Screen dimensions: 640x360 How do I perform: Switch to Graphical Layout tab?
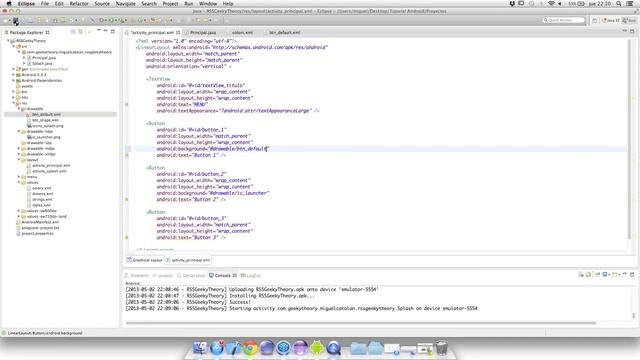144,260
